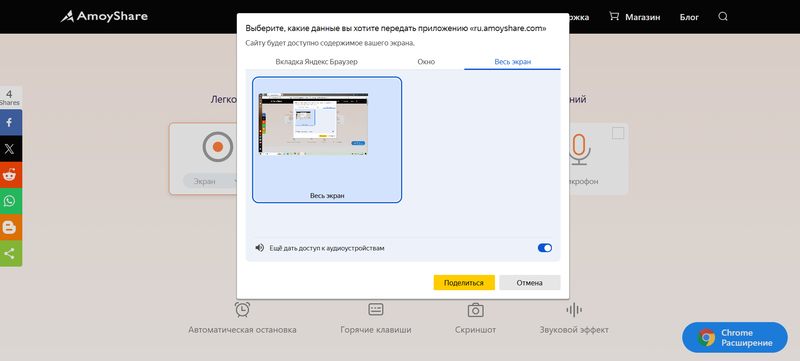Screen dimensions: 800x361
Task: Click the microphone icon
Action: (x=579, y=149)
